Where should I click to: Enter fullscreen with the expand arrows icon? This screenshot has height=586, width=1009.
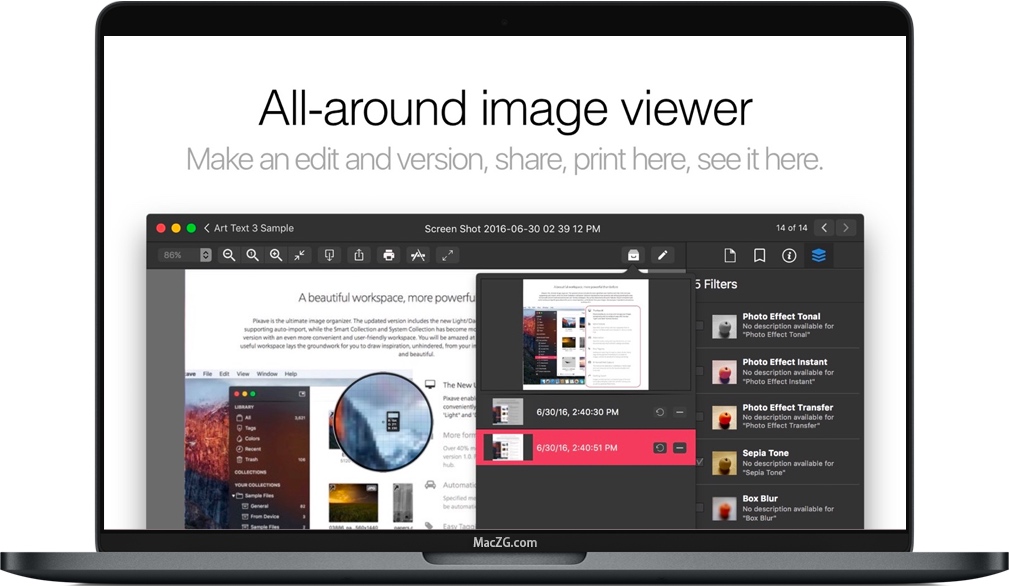click(x=447, y=255)
